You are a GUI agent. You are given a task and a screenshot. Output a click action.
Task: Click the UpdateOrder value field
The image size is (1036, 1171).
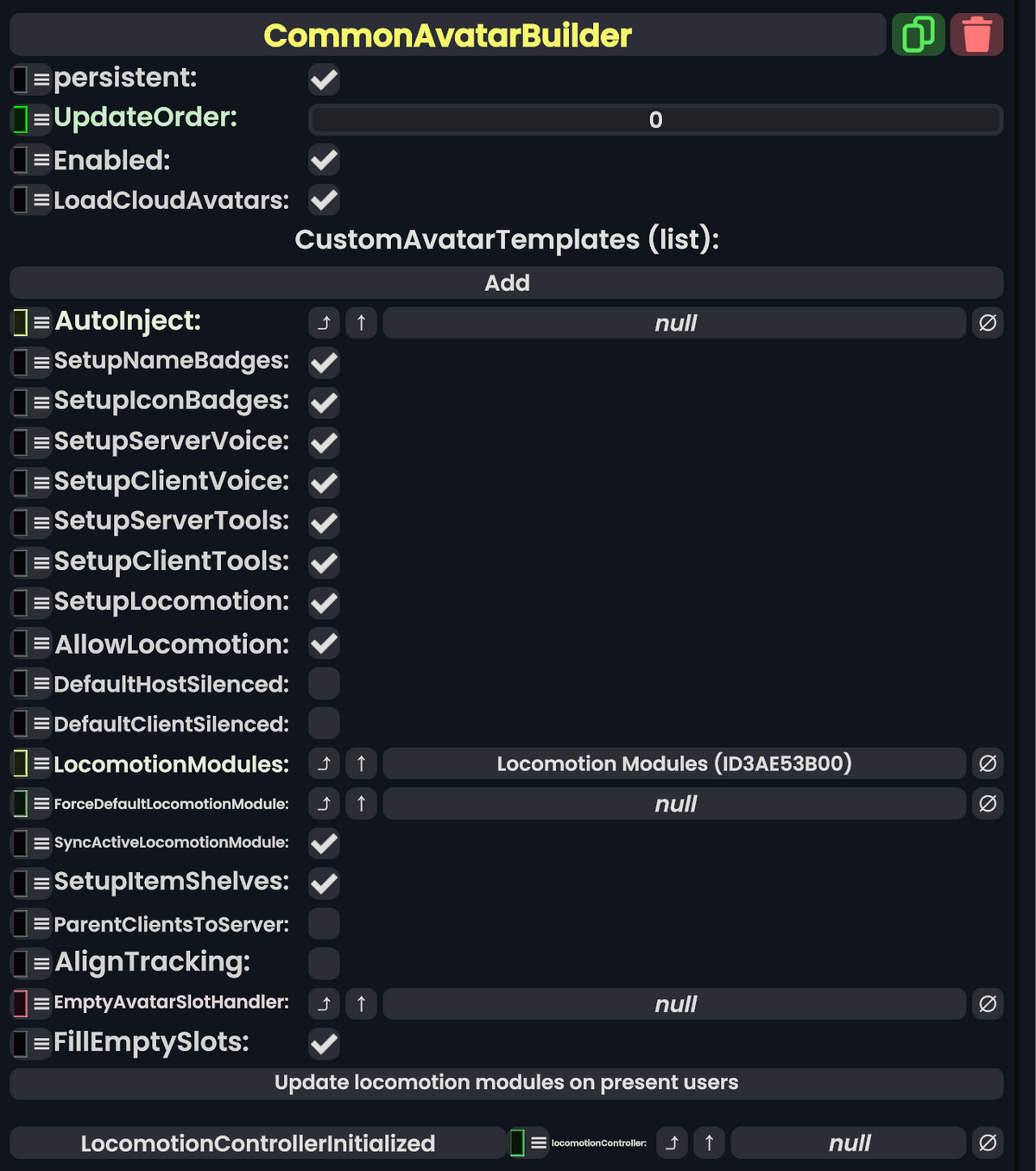pos(655,120)
